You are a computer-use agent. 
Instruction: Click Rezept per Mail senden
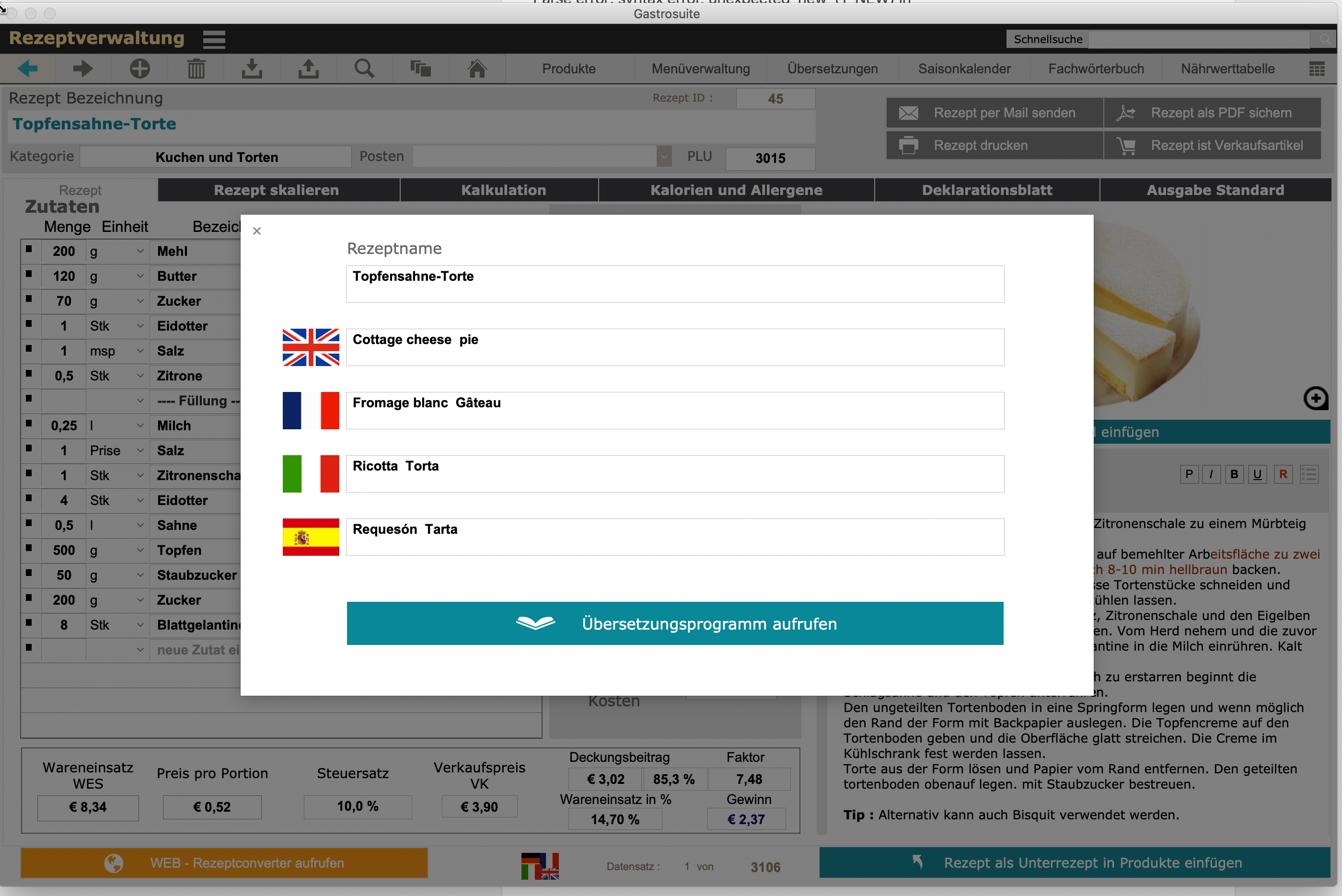(x=994, y=113)
